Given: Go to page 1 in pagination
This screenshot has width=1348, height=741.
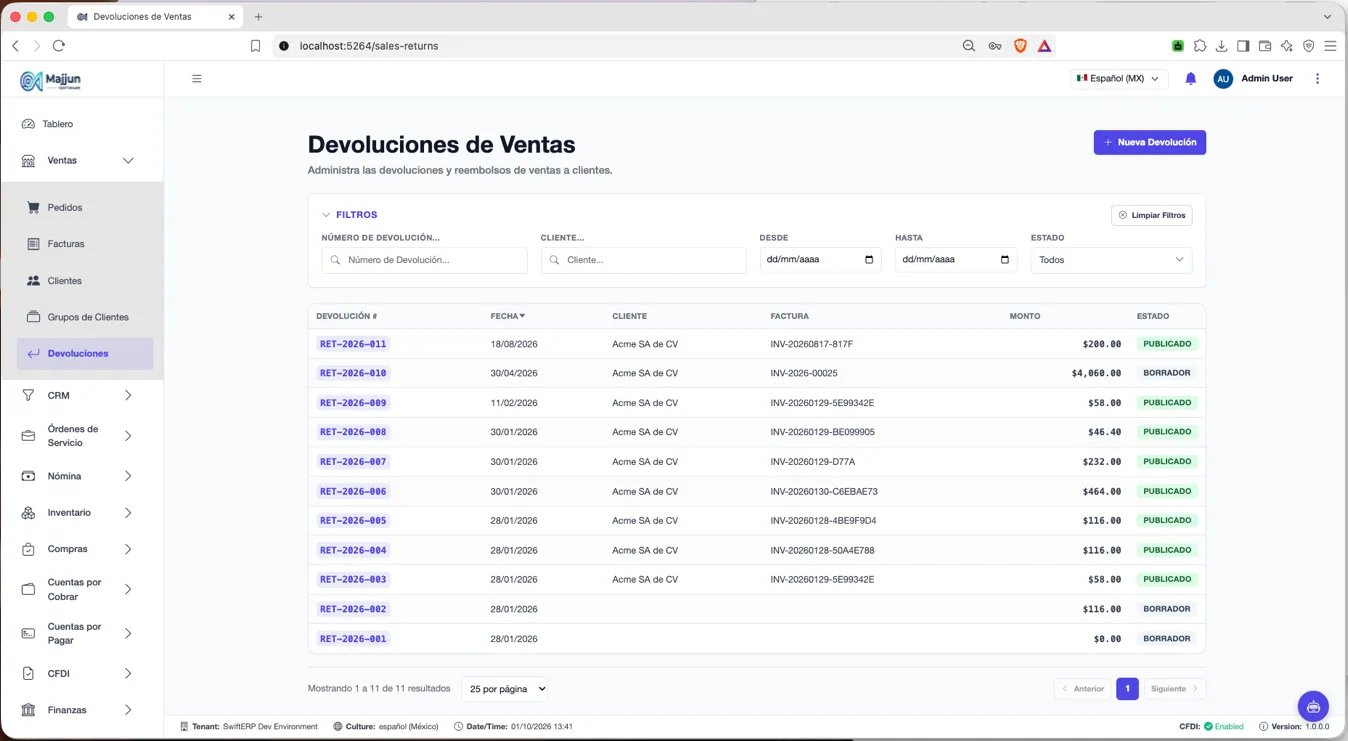Looking at the screenshot, I should coord(1127,689).
